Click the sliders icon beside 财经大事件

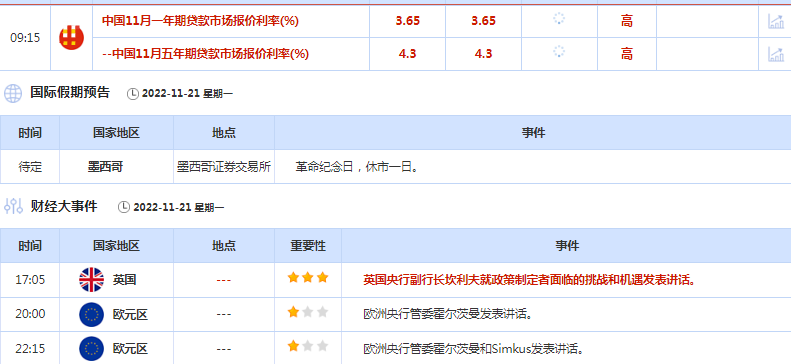click(x=13, y=206)
